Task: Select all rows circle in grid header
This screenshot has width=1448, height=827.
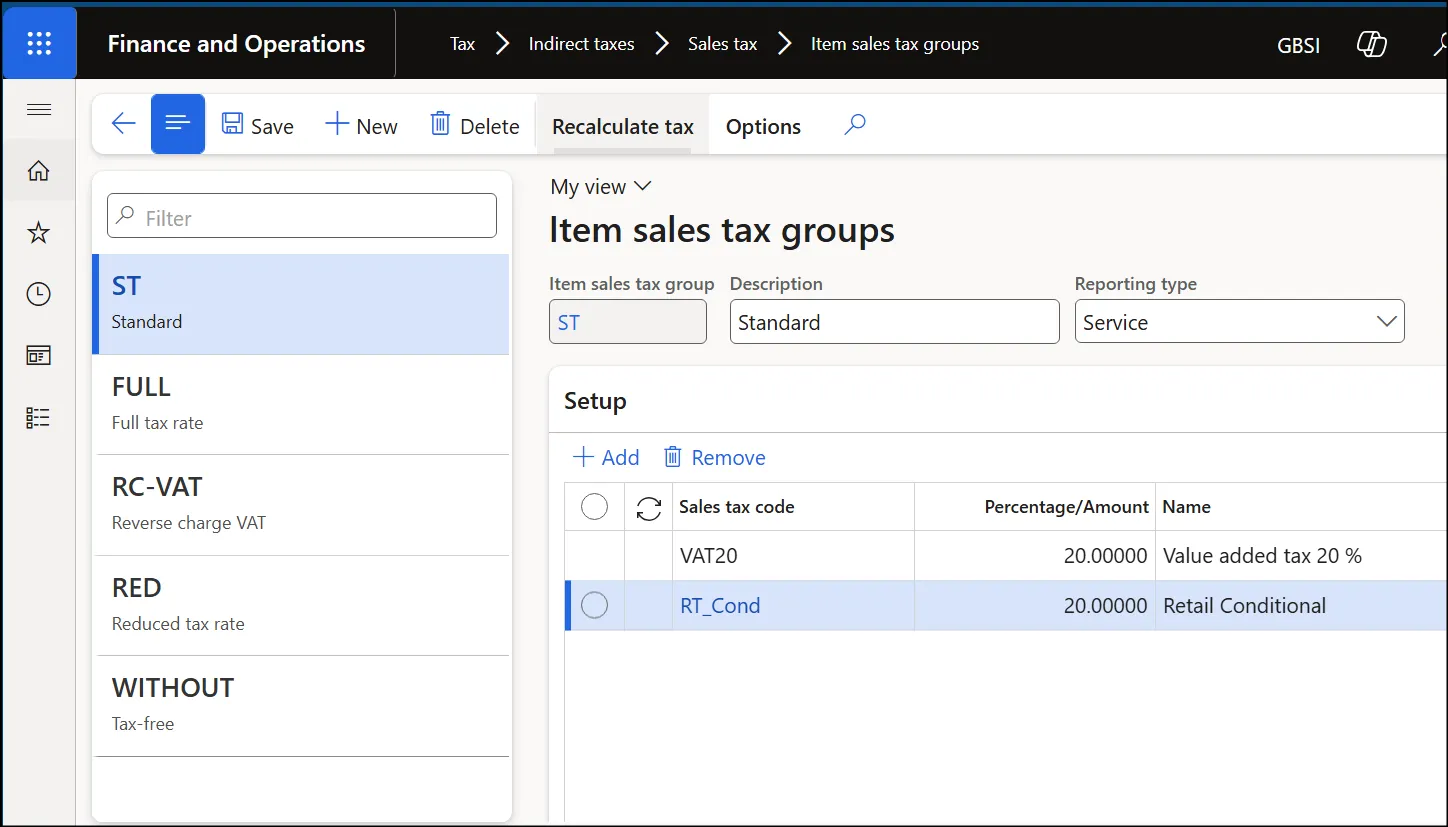Action: pyautogui.click(x=595, y=507)
